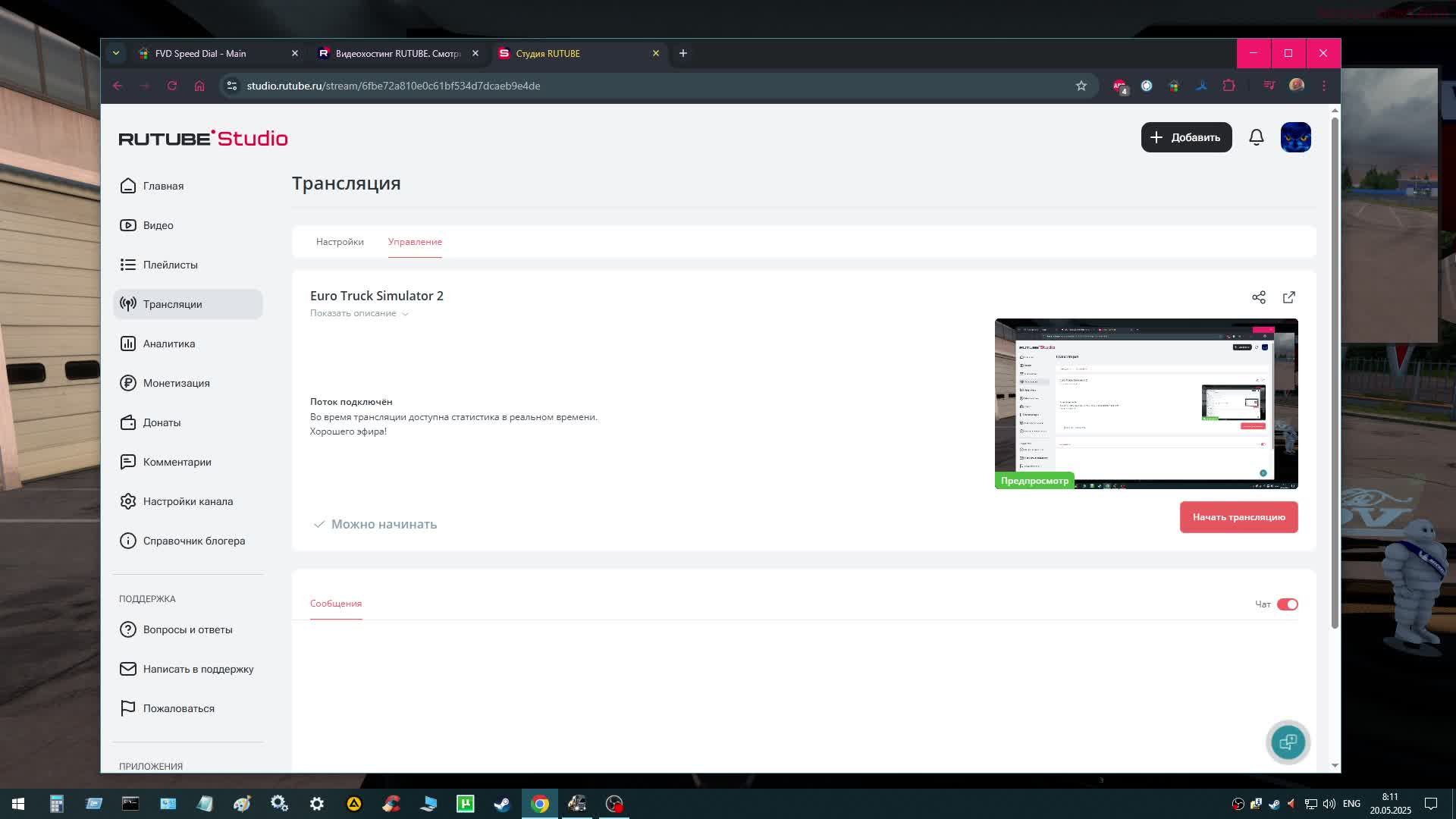1456x819 pixels.
Task: Close the FVD Speed Dial tab
Action: (295, 53)
